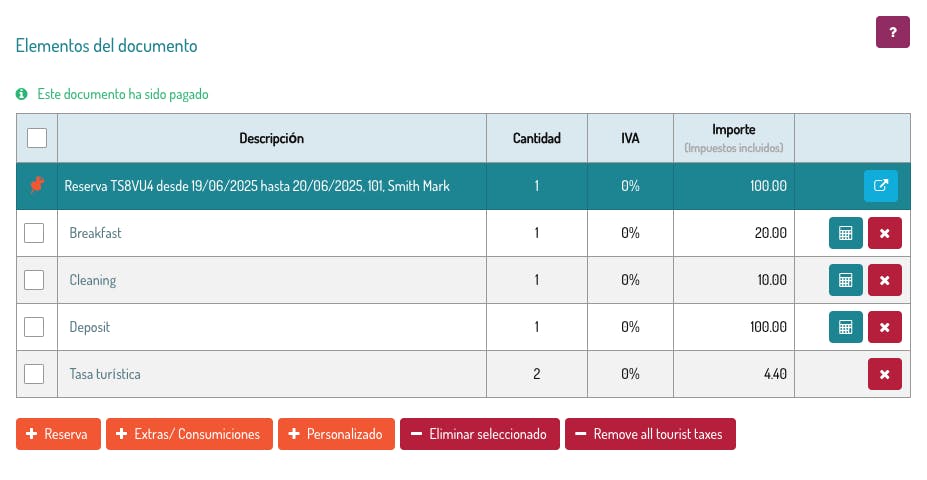
Task: Add item via Extras/ Consumiciones button
Action: click(189, 434)
